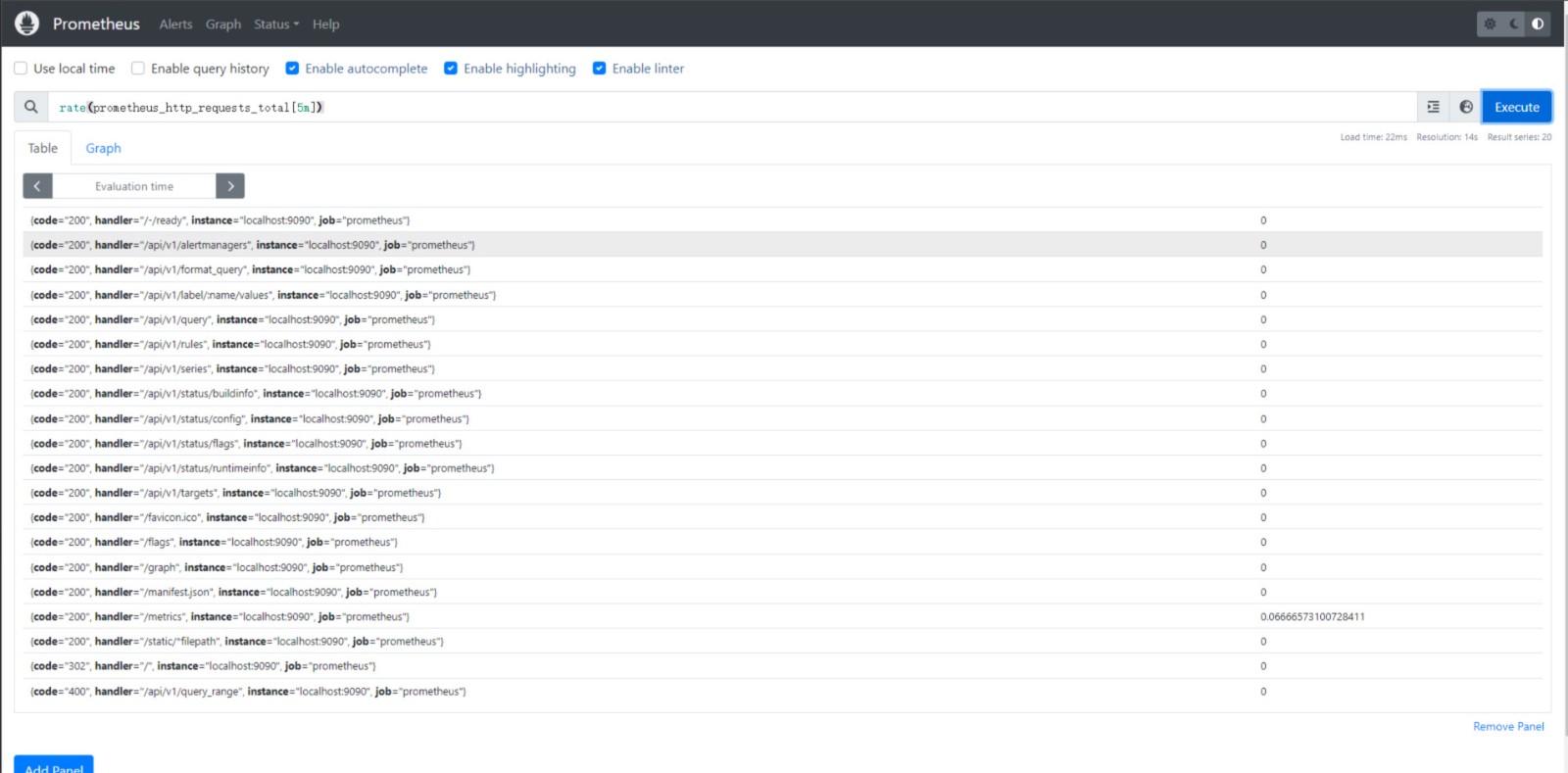This screenshot has height=773, width=1568.
Task: Click the Prometheus brand title link
Action: (96, 24)
